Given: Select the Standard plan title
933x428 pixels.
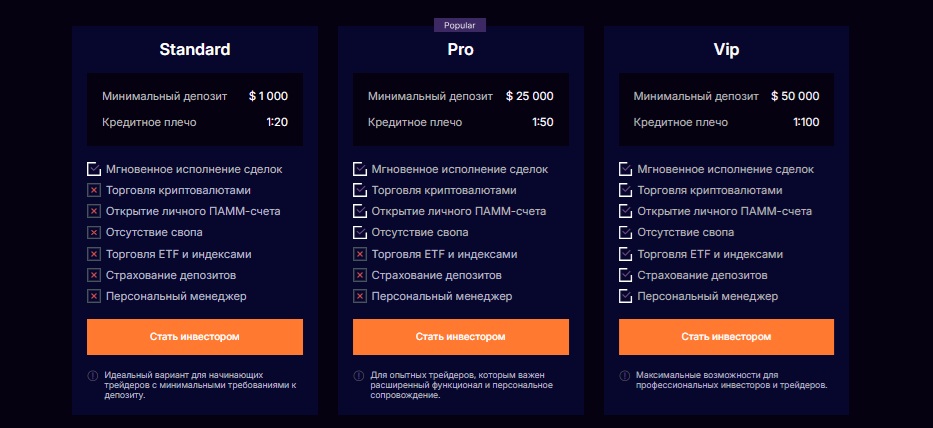Looking at the screenshot, I should [195, 49].
